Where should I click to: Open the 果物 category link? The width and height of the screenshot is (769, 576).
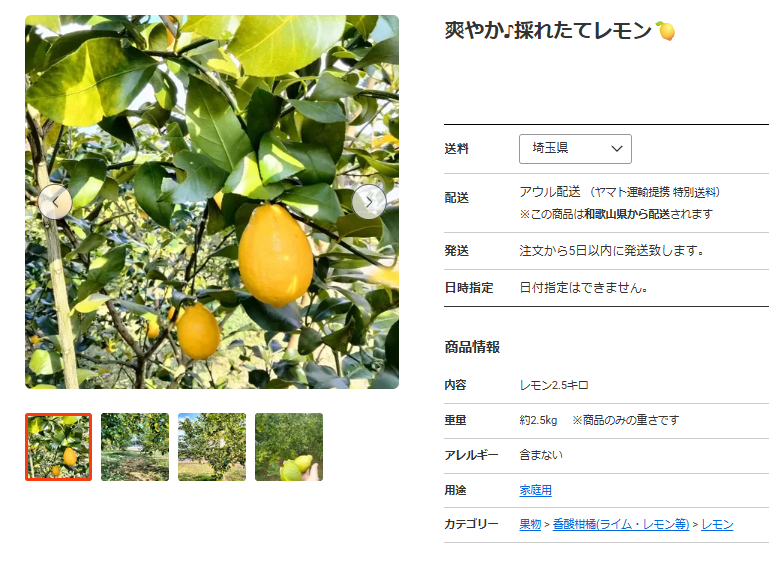click(530, 525)
